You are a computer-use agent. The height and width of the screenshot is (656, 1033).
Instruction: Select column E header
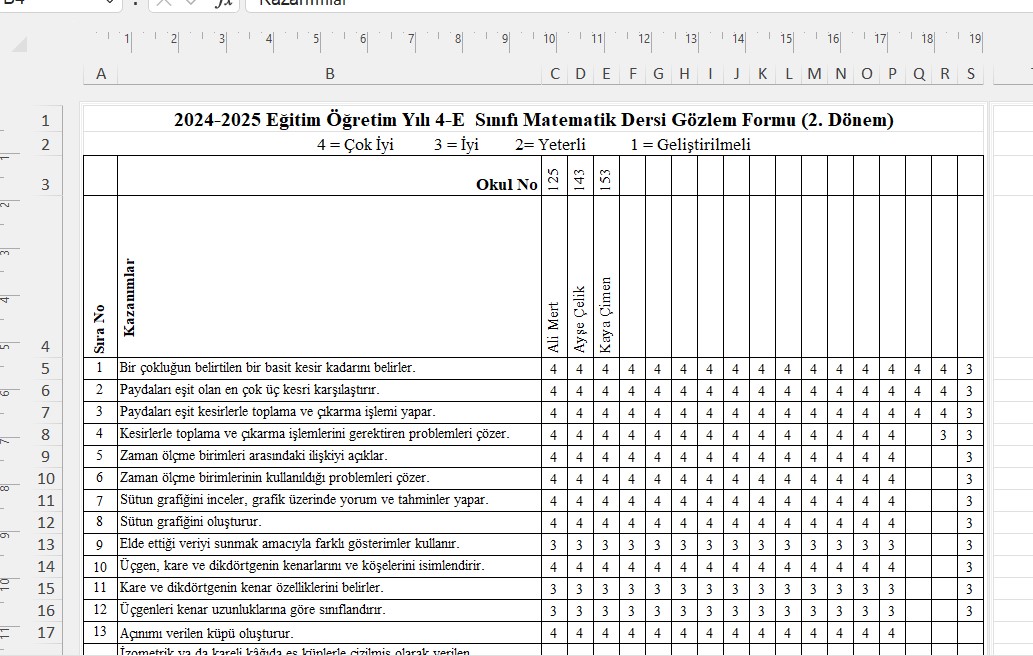click(606, 74)
